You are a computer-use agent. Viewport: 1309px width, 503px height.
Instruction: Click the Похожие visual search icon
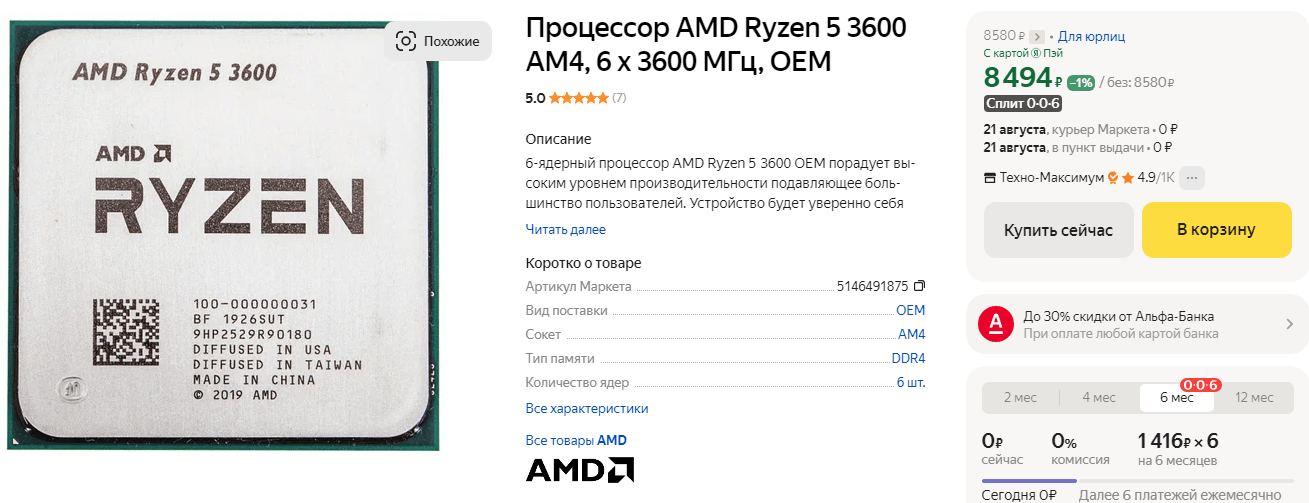pos(405,41)
